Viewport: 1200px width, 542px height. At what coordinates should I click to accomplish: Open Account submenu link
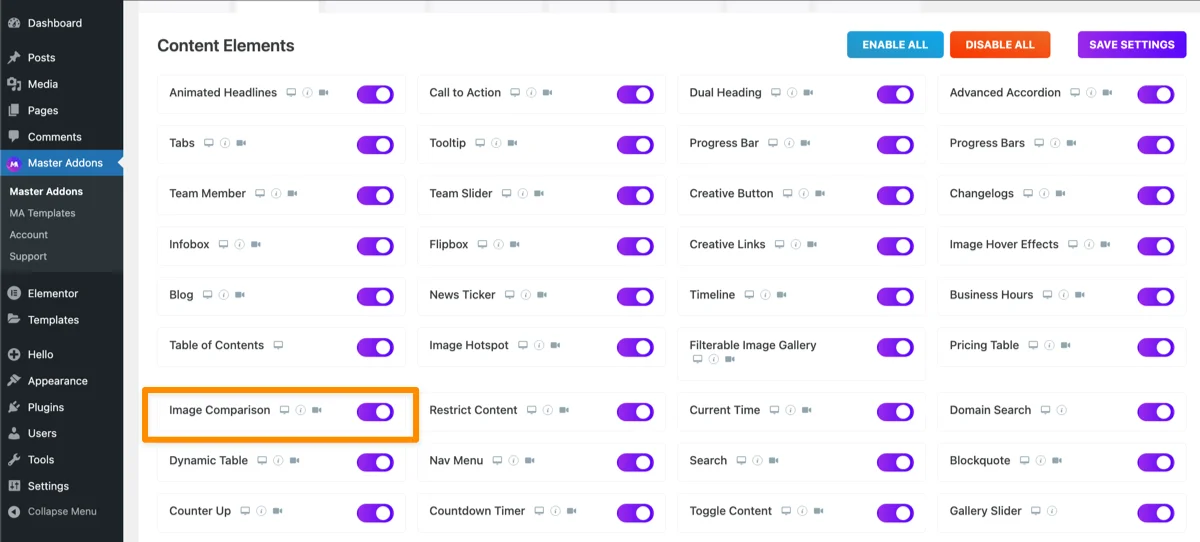[29, 235]
